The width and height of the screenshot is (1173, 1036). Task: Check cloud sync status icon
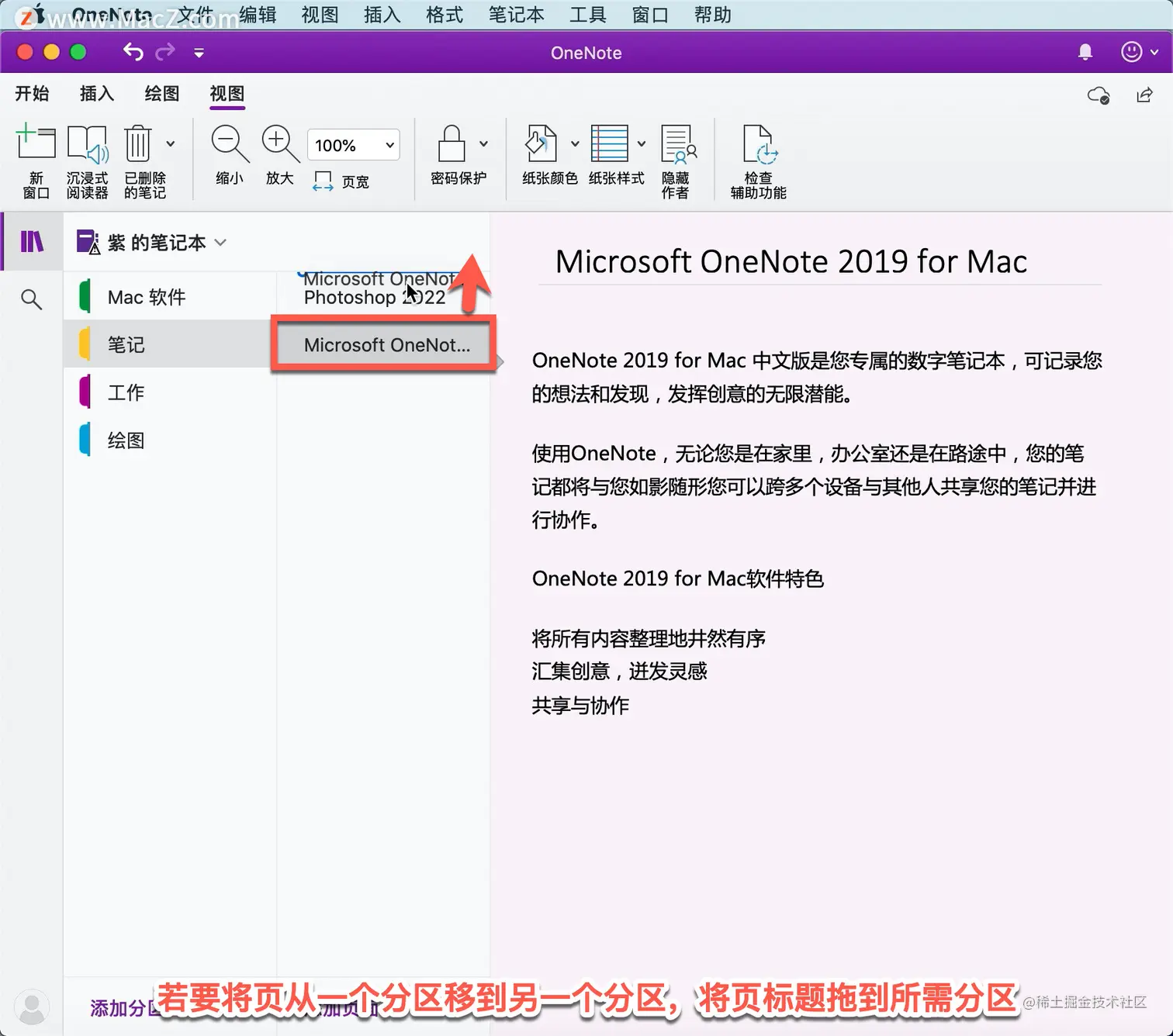tap(1099, 95)
